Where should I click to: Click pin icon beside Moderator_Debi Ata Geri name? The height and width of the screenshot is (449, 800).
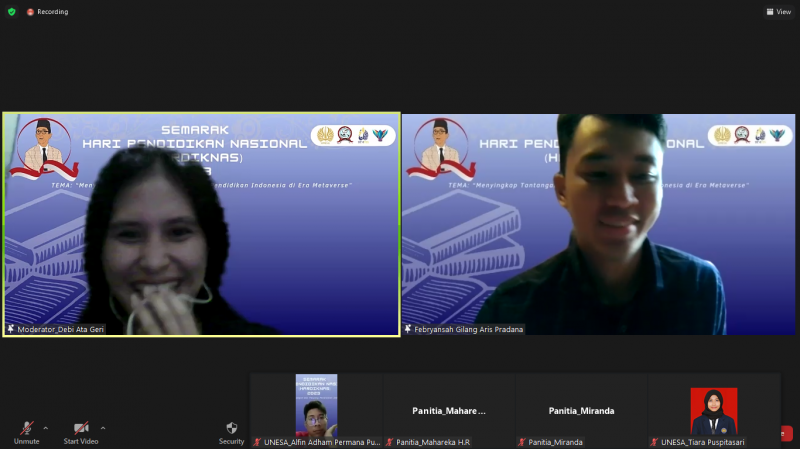(11, 329)
